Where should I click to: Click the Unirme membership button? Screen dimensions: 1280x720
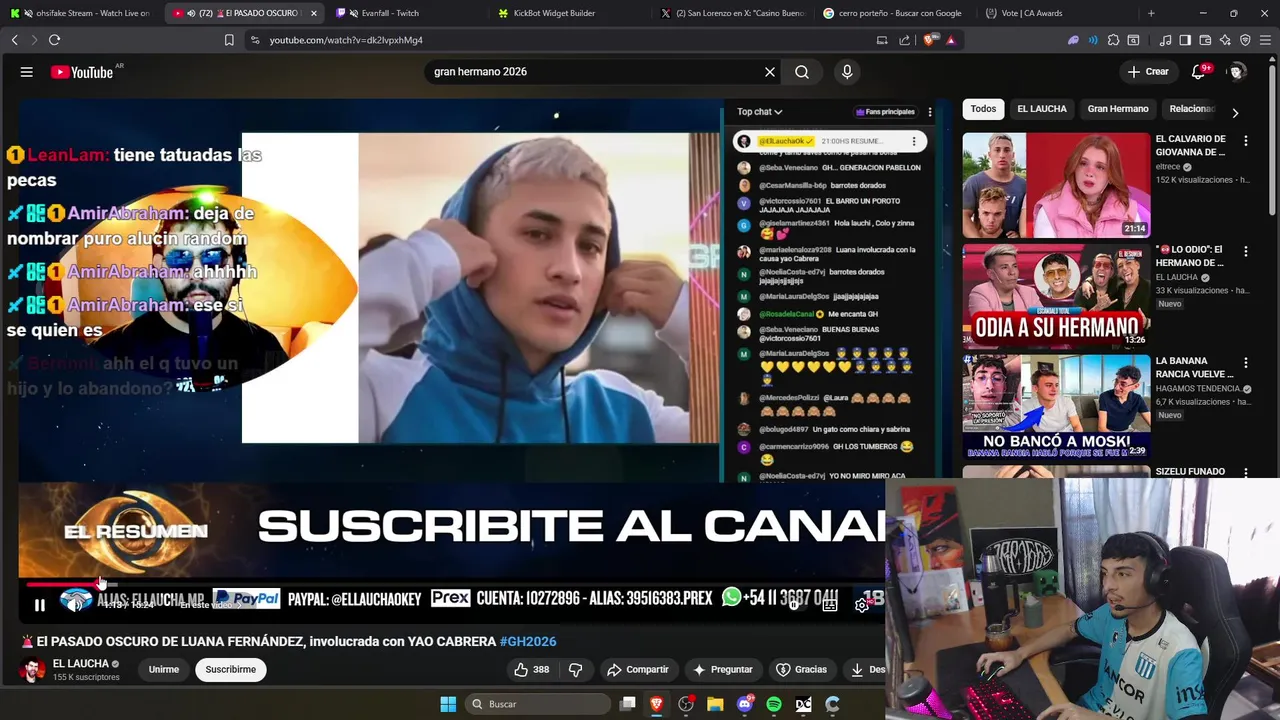click(164, 670)
